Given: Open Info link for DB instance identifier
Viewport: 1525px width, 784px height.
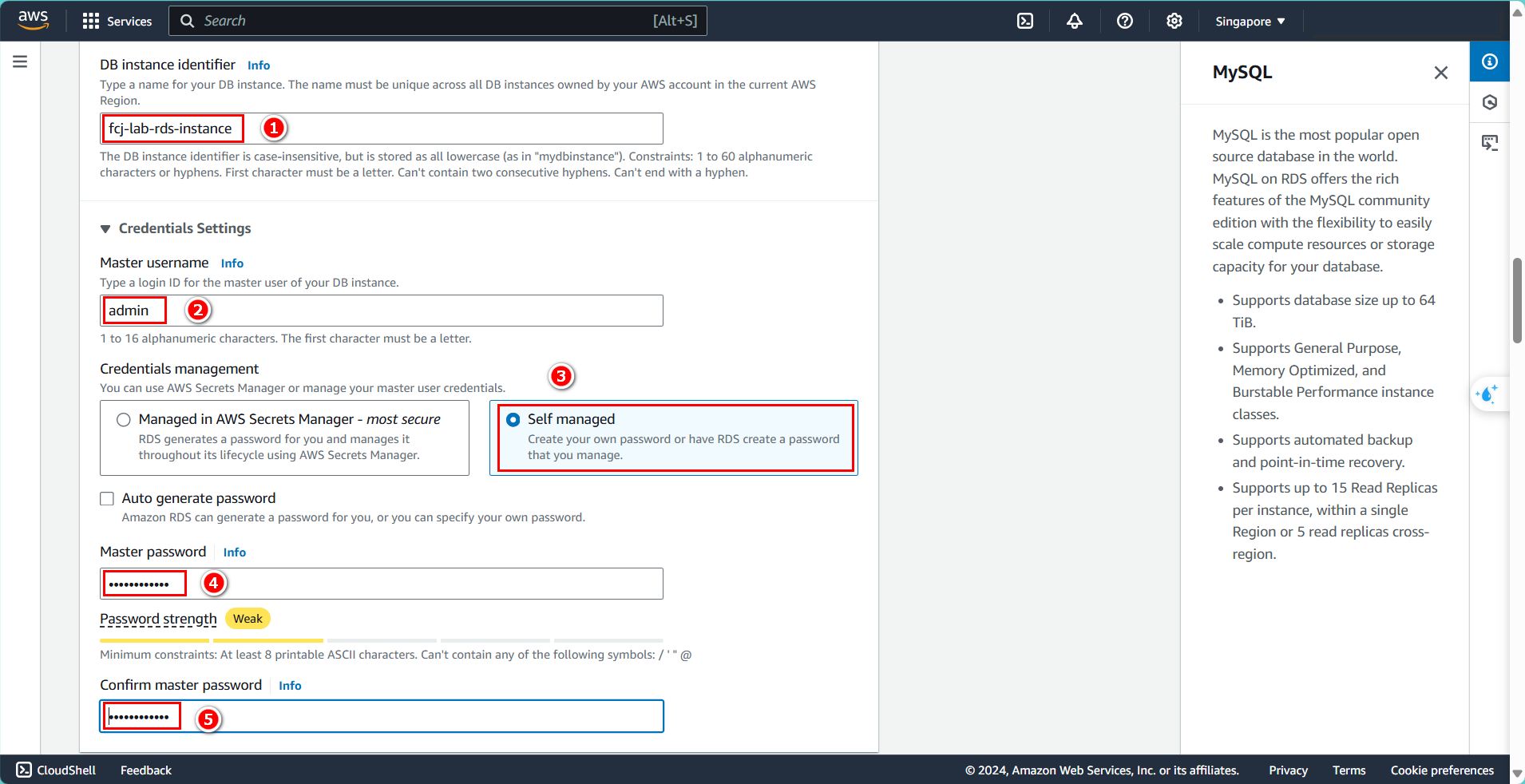Looking at the screenshot, I should point(259,65).
